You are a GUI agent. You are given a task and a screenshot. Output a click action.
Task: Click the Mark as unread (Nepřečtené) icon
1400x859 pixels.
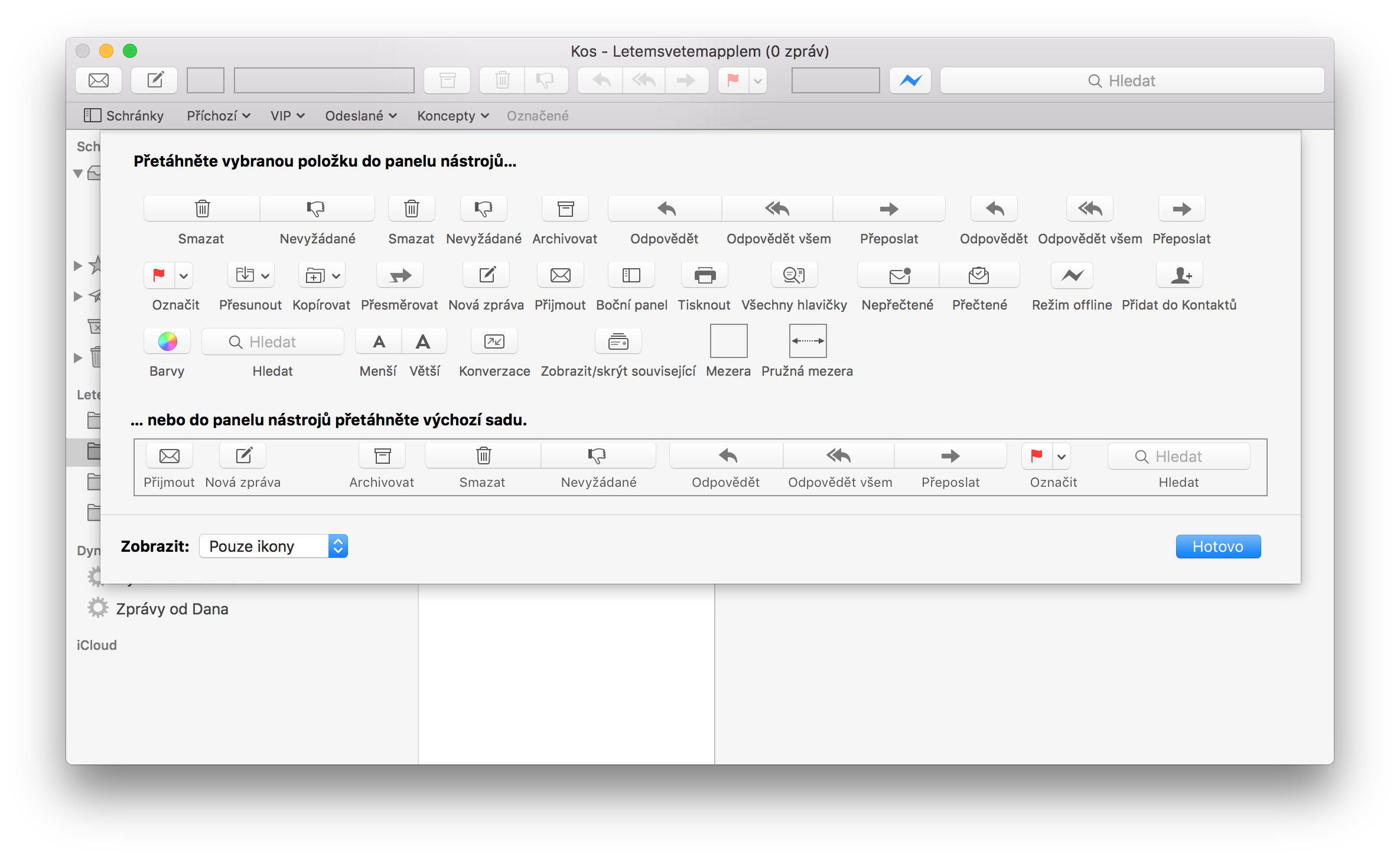[898, 275]
